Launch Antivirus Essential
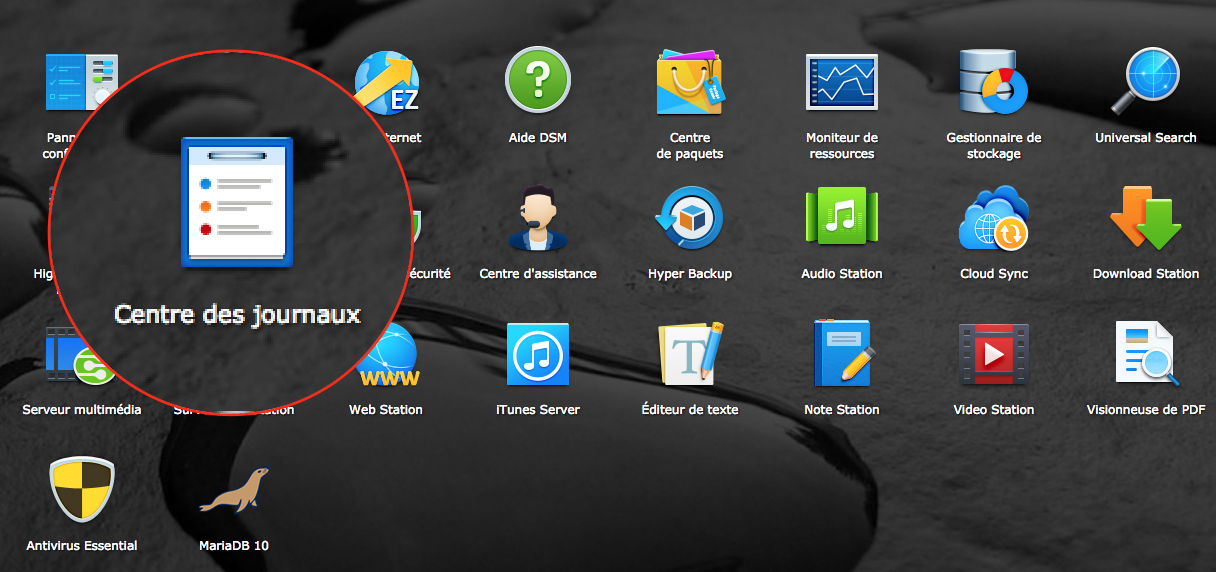Viewport: 1216px width, 572px height. click(81, 490)
